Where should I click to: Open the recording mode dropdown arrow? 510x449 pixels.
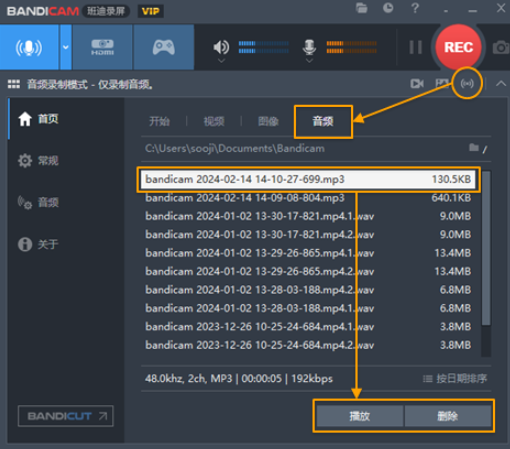pos(66,47)
